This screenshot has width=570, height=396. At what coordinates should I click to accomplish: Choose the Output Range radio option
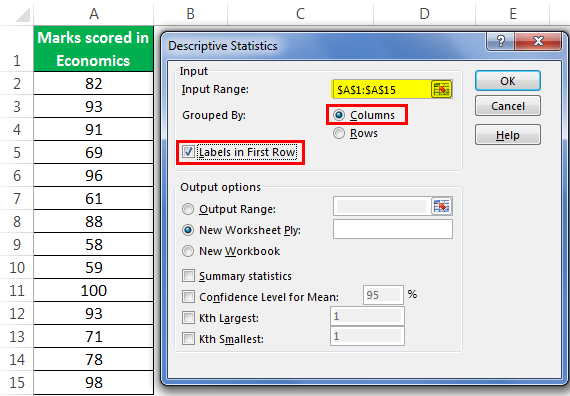188,209
